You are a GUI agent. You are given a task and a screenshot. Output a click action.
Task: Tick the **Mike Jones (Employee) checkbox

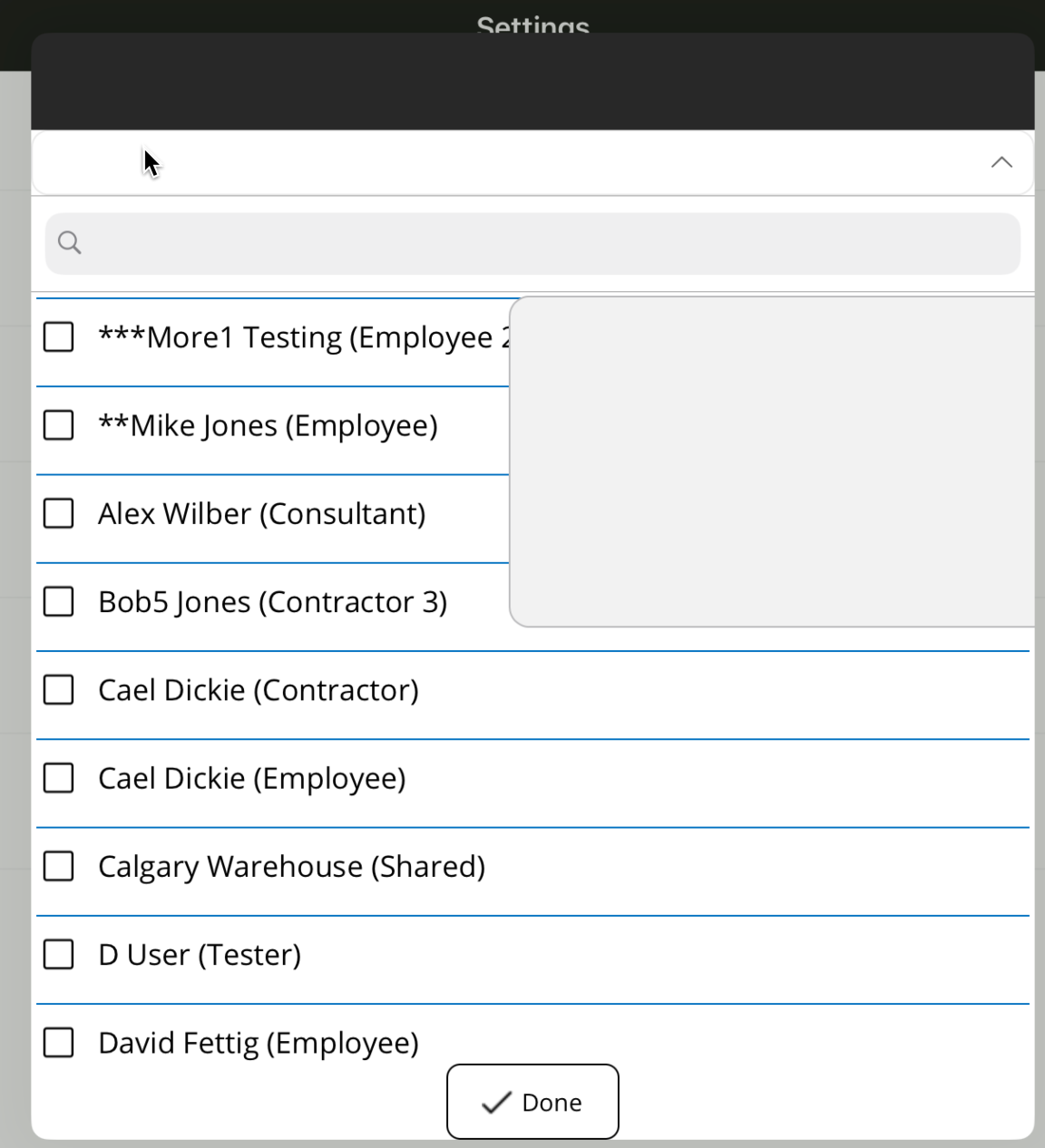click(x=59, y=425)
